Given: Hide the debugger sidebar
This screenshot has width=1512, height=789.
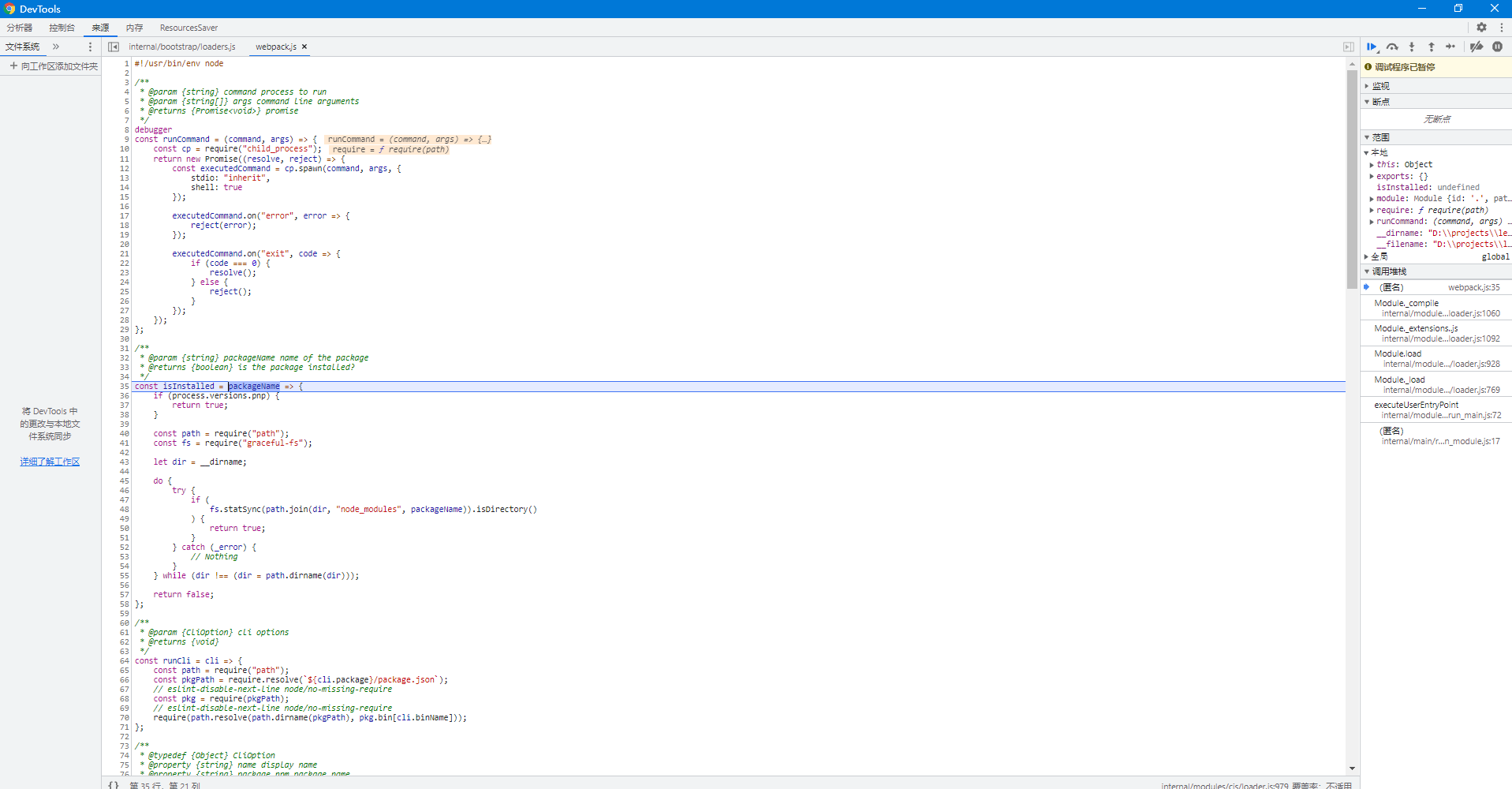Looking at the screenshot, I should [1349, 47].
